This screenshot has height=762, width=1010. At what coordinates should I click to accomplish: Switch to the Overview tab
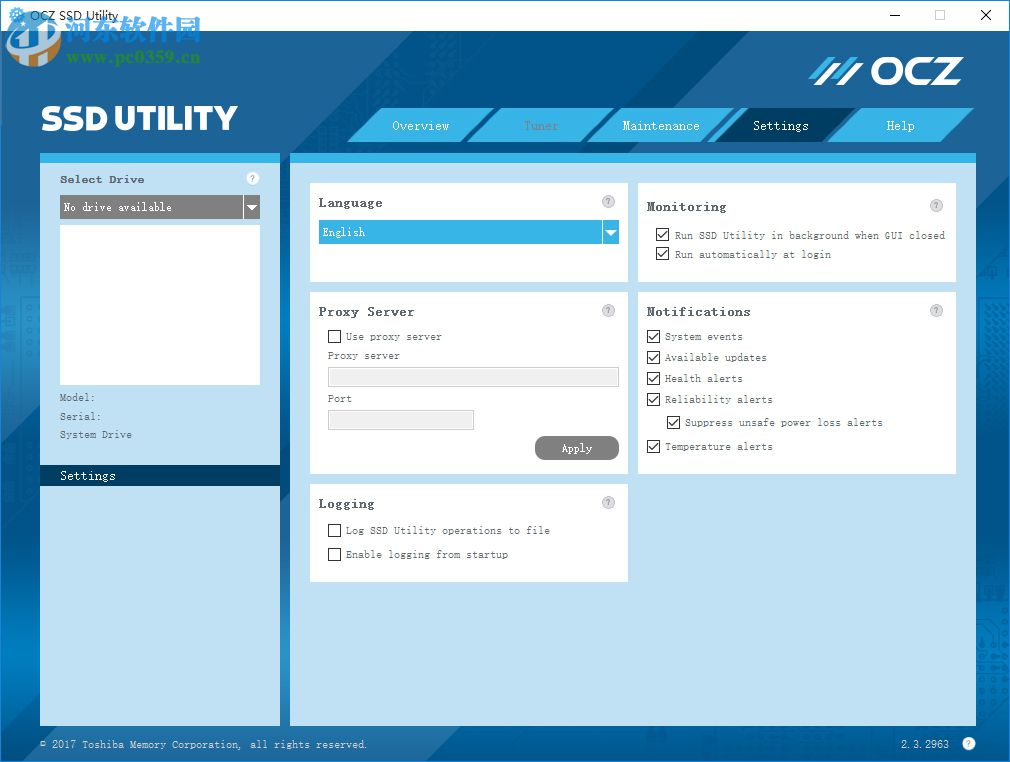tap(420, 125)
